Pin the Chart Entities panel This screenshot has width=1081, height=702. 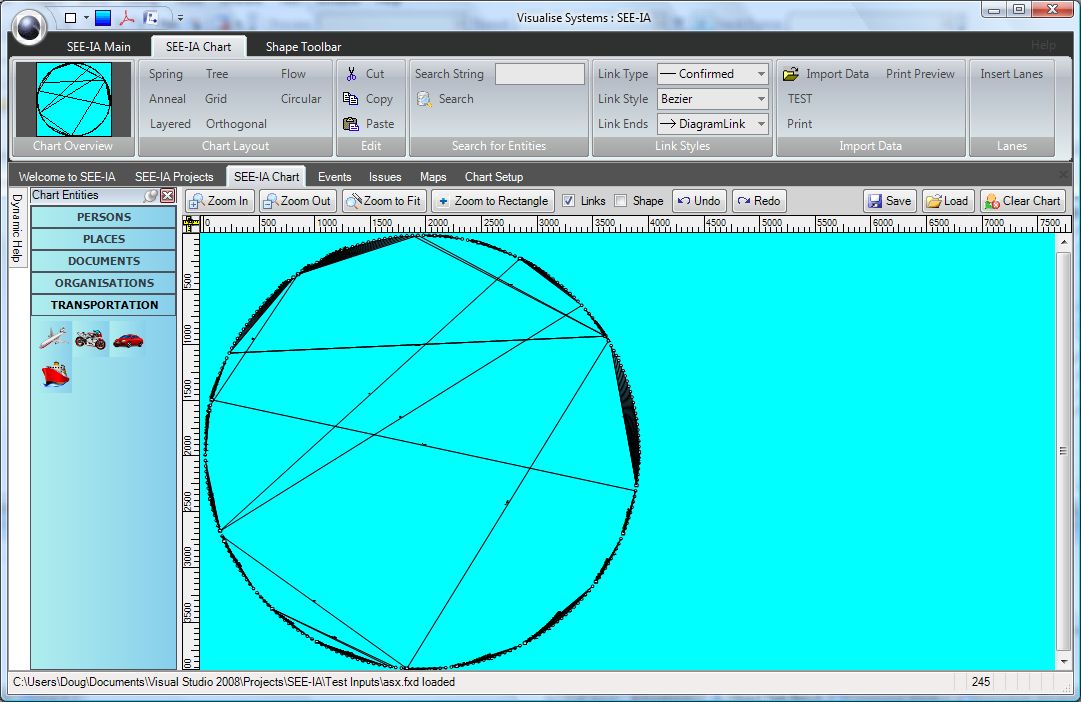click(x=150, y=196)
